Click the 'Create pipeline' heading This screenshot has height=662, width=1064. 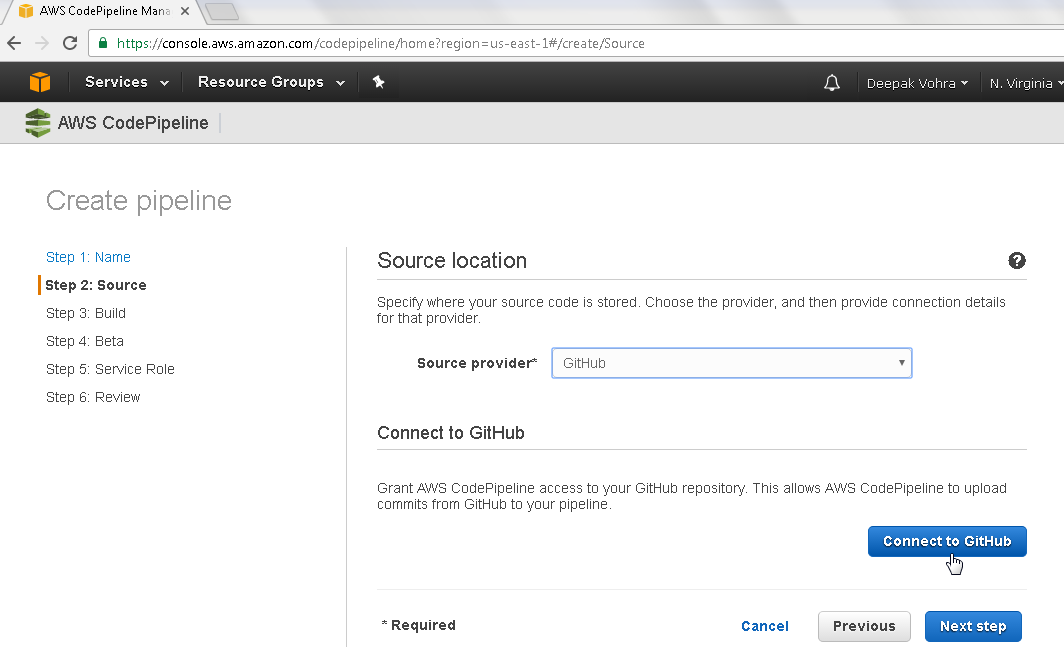[x=139, y=201]
